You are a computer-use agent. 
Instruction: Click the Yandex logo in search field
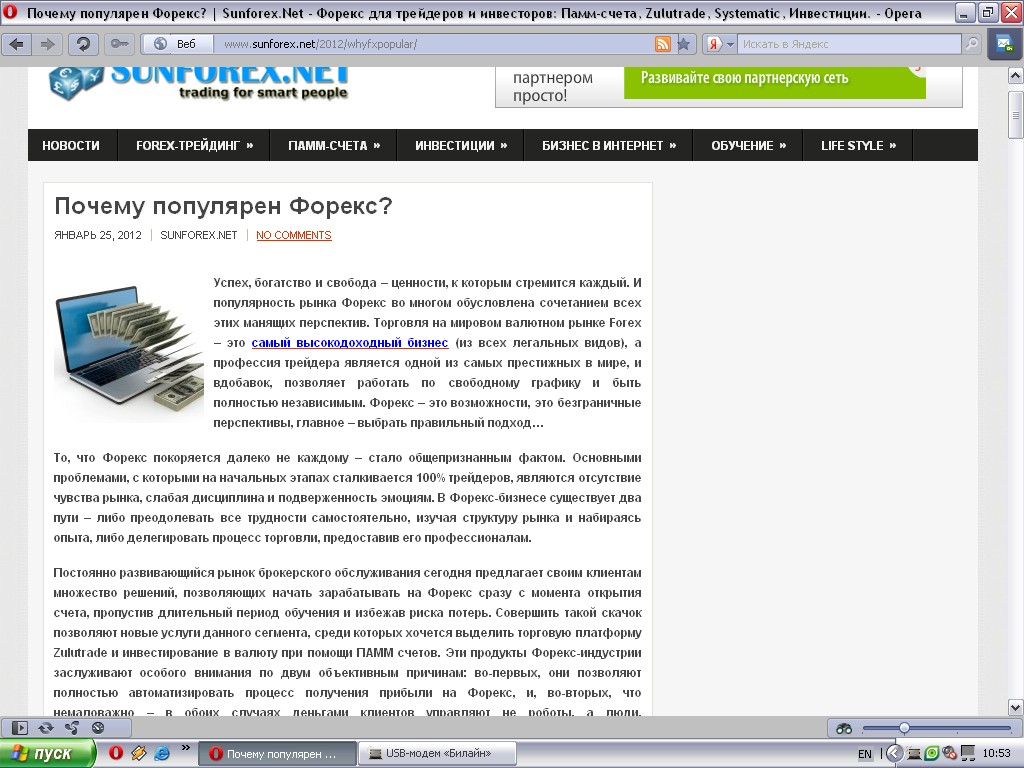click(x=714, y=44)
